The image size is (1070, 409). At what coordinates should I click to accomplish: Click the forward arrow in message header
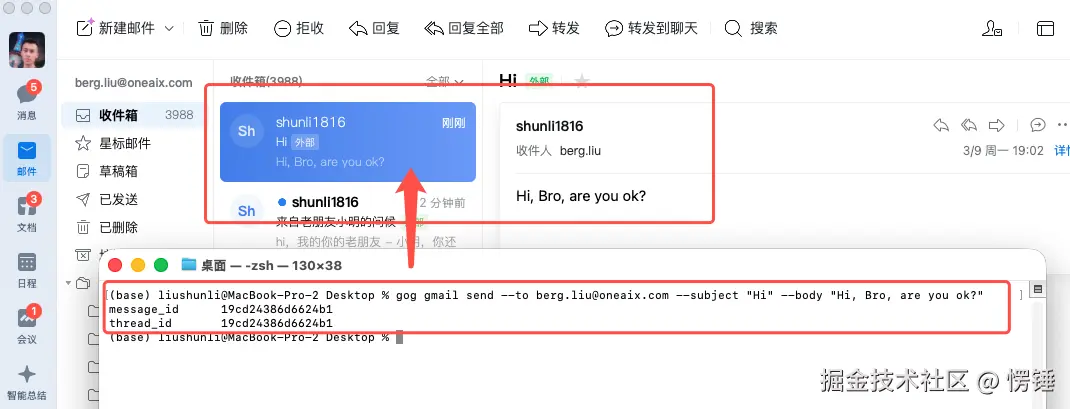pos(997,125)
